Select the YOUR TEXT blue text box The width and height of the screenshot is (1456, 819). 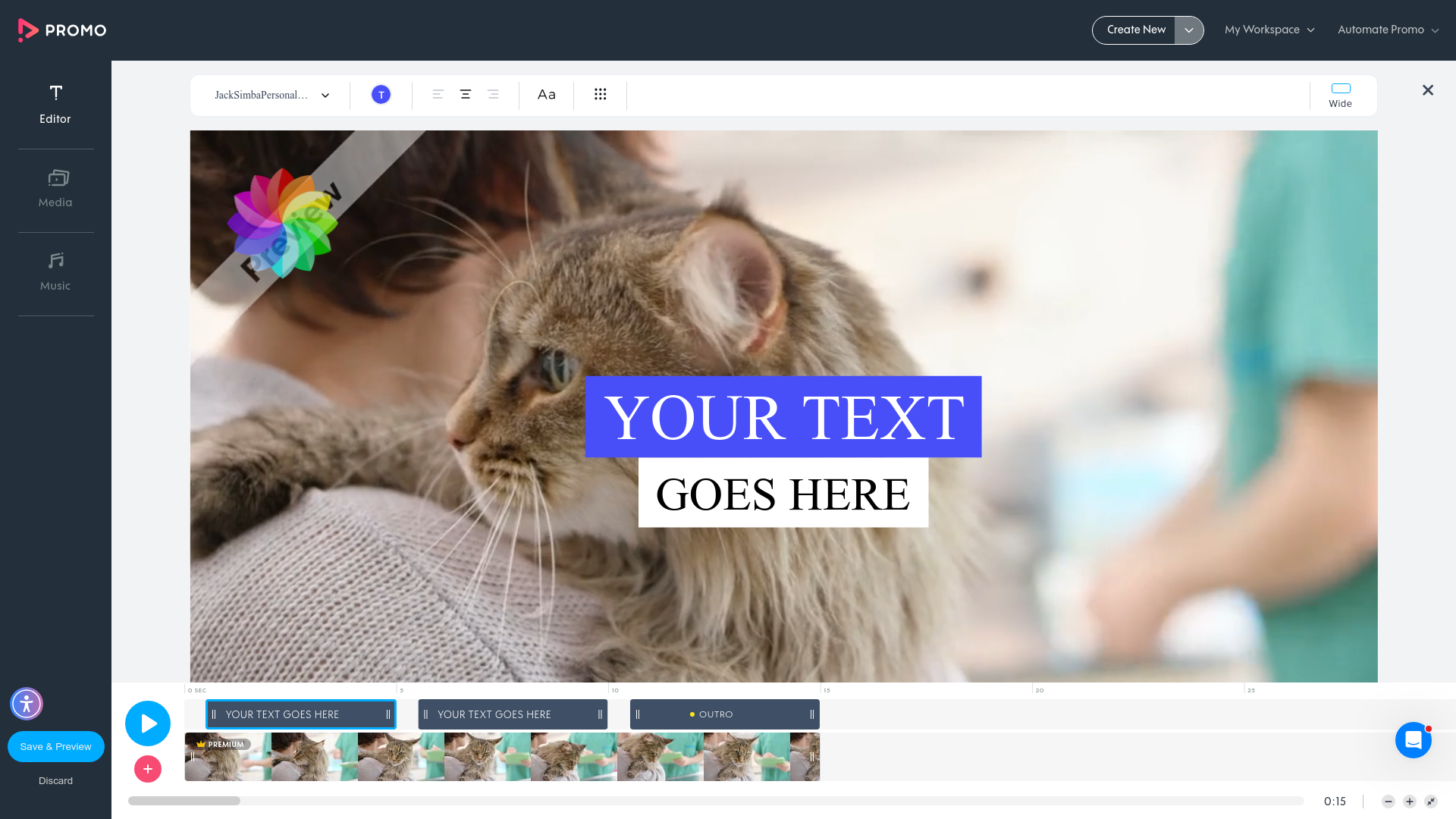[783, 416]
